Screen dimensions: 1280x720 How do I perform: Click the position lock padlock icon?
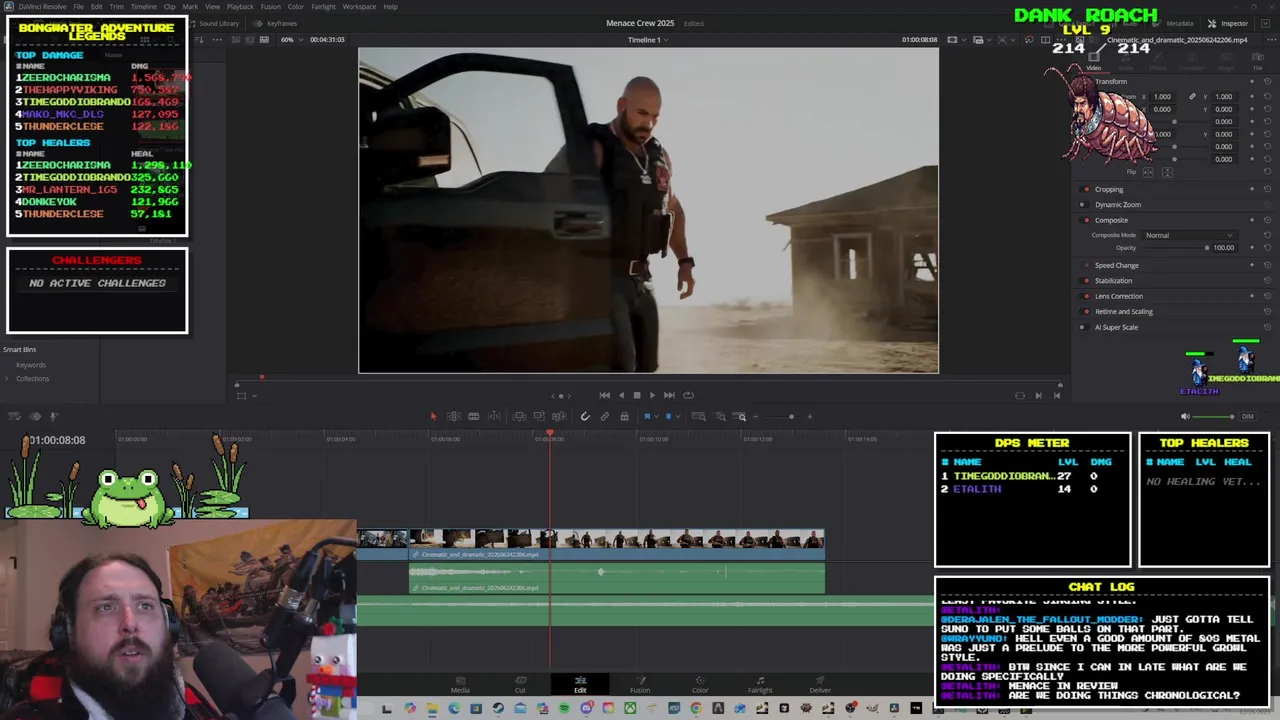click(624, 416)
